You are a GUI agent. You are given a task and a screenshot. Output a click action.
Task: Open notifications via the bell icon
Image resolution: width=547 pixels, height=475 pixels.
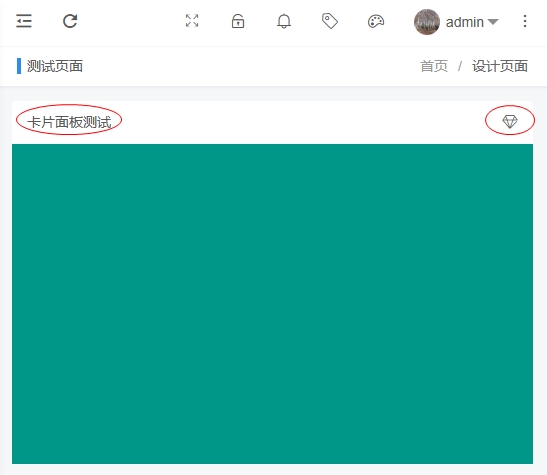click(x=284, y=21)
